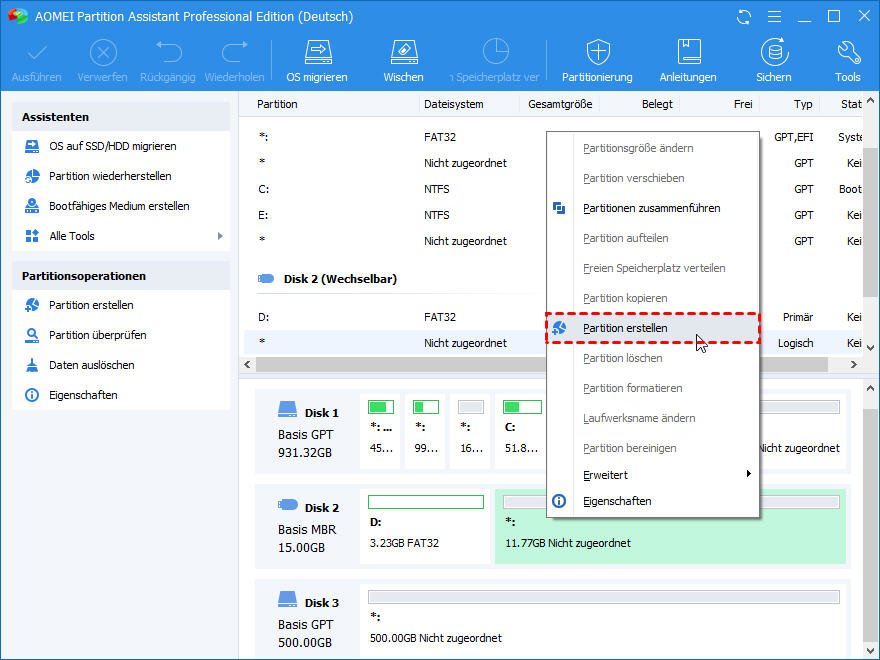The height and width of the screenshot is (660, 880).
Task: Click Partition löschen menu entry
Action: 653,358
